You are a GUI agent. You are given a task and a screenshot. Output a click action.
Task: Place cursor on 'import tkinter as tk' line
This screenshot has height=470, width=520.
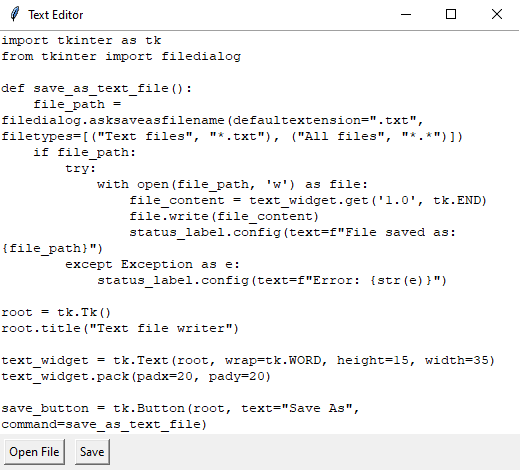point(81,40)
